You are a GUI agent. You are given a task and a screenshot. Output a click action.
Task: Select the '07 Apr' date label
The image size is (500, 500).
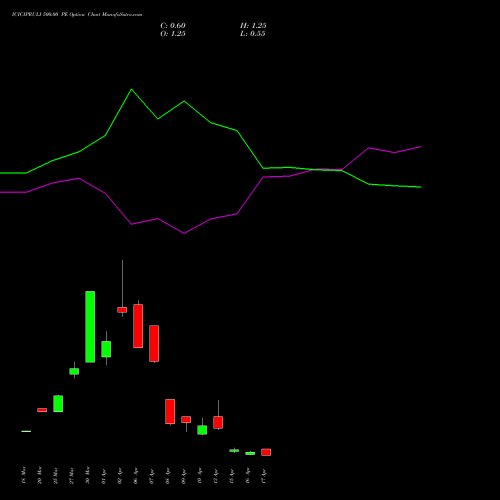tap(152, 475)
